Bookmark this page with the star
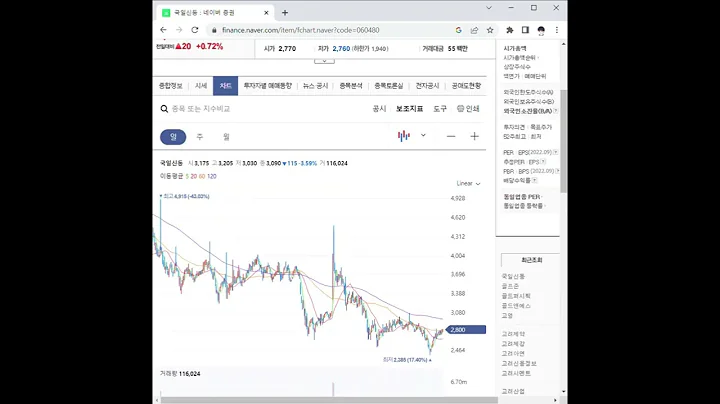This screenshot has height=404, width=720. point(490,30)
